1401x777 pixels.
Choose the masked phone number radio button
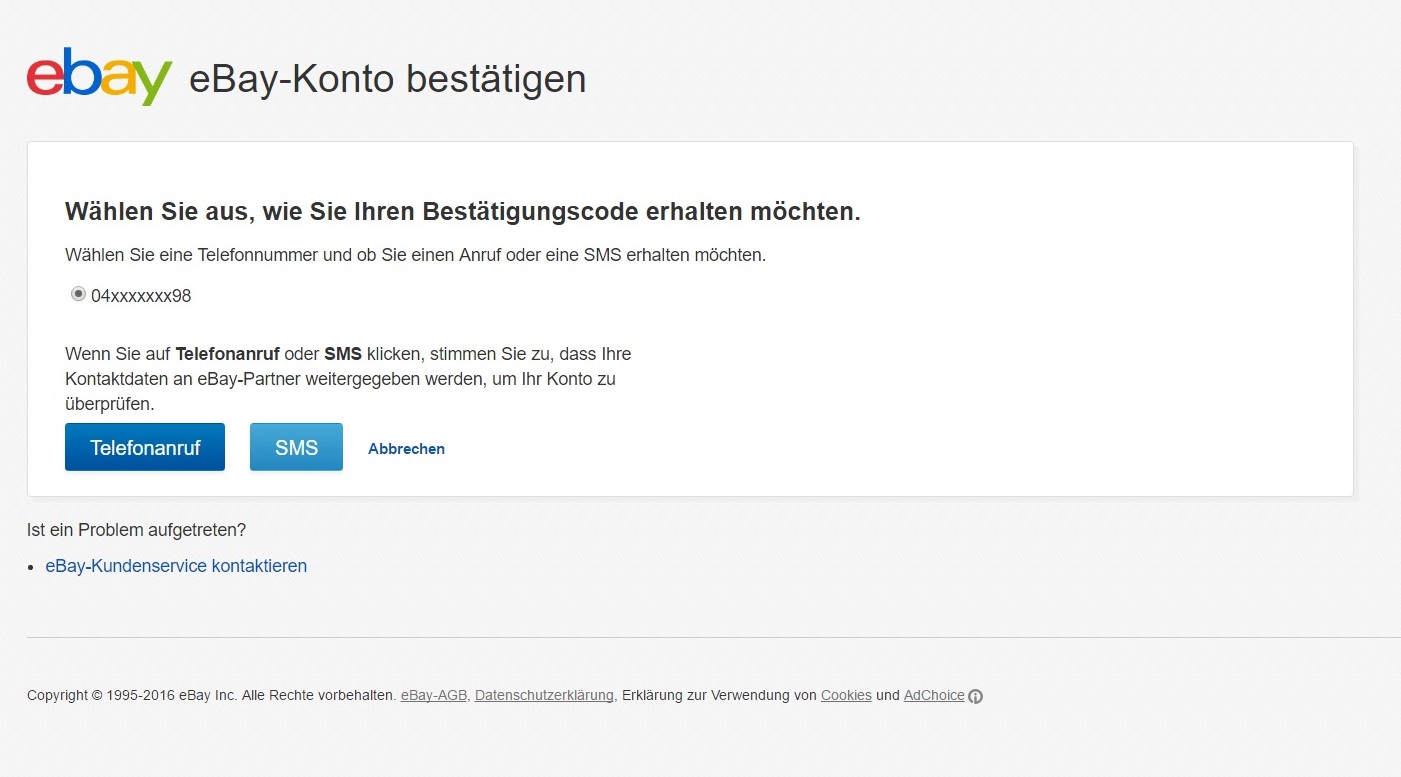coord(78,293)
